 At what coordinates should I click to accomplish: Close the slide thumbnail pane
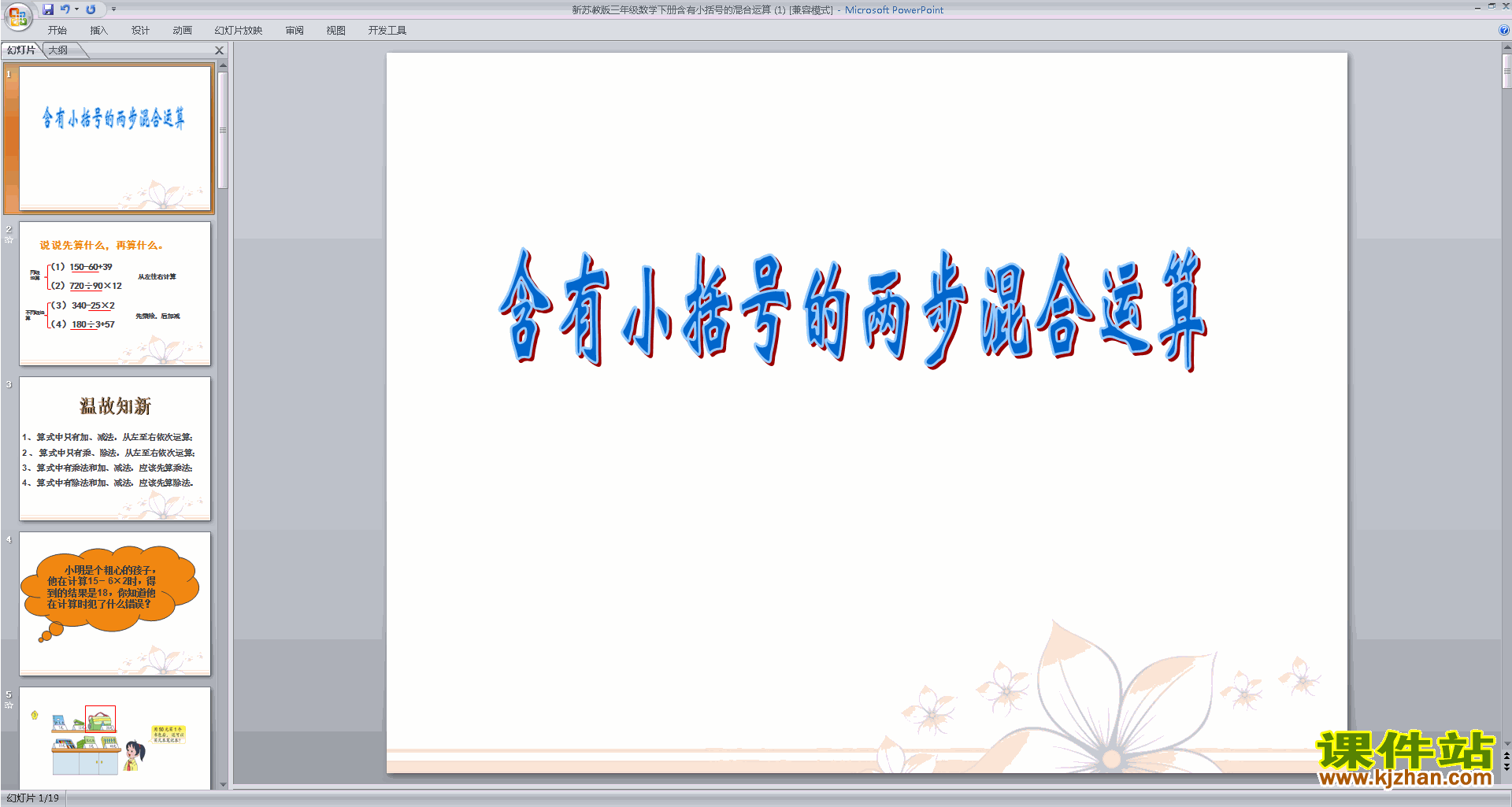pyautogui.click(x=220, y=50)
